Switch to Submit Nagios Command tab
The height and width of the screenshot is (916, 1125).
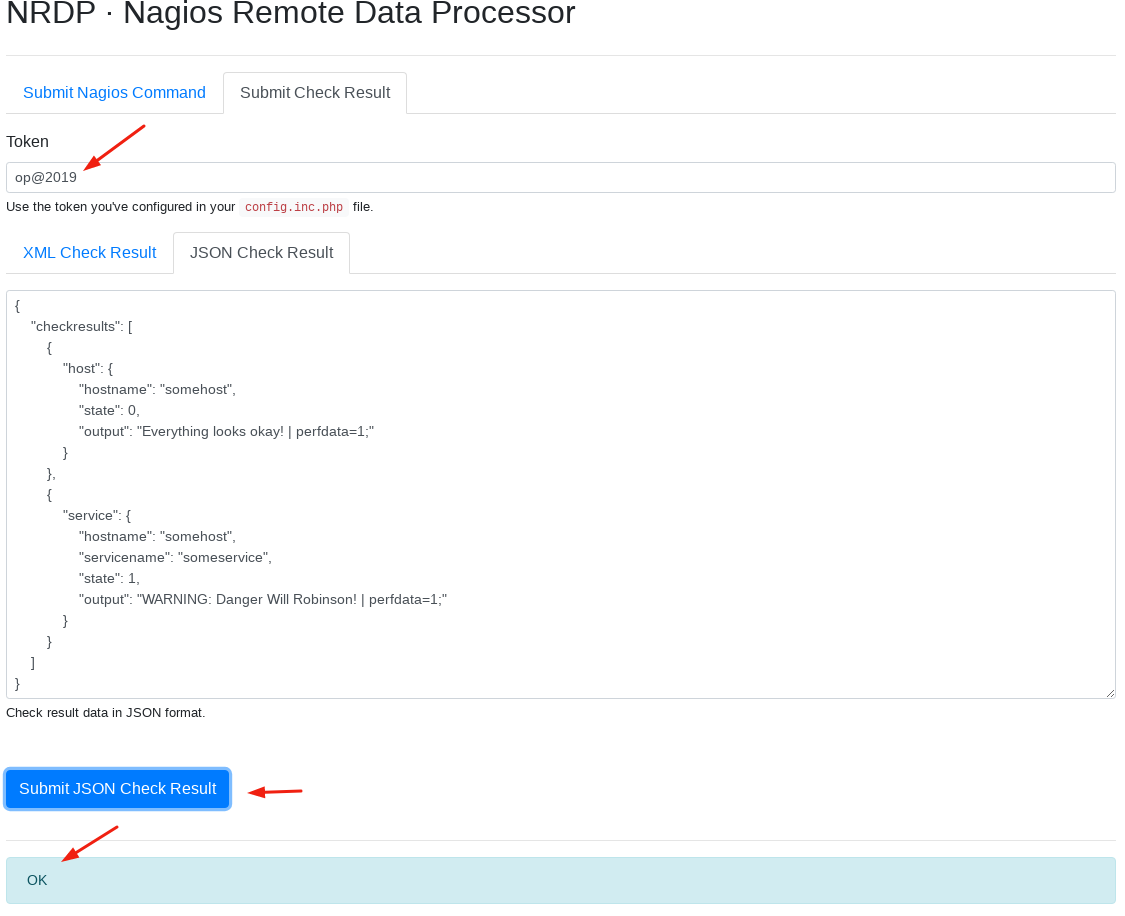[x=114, y=93]
